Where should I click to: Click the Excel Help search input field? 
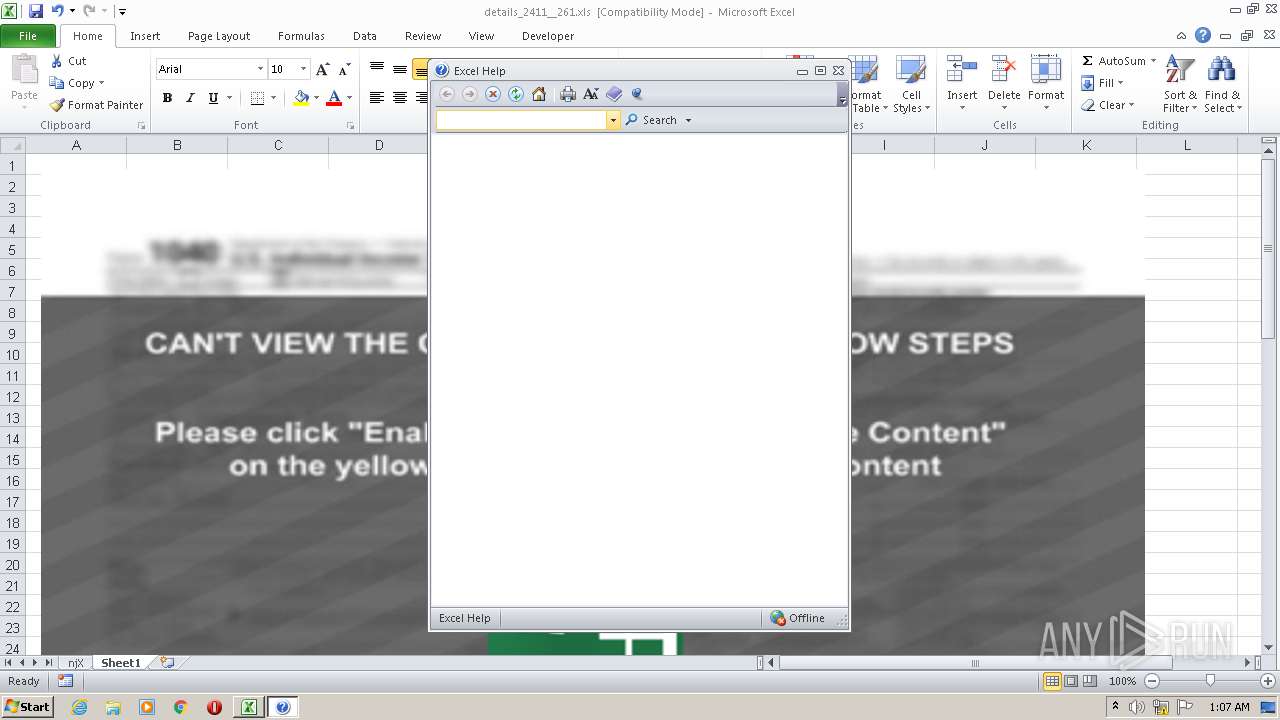click(x=522, y=120)
